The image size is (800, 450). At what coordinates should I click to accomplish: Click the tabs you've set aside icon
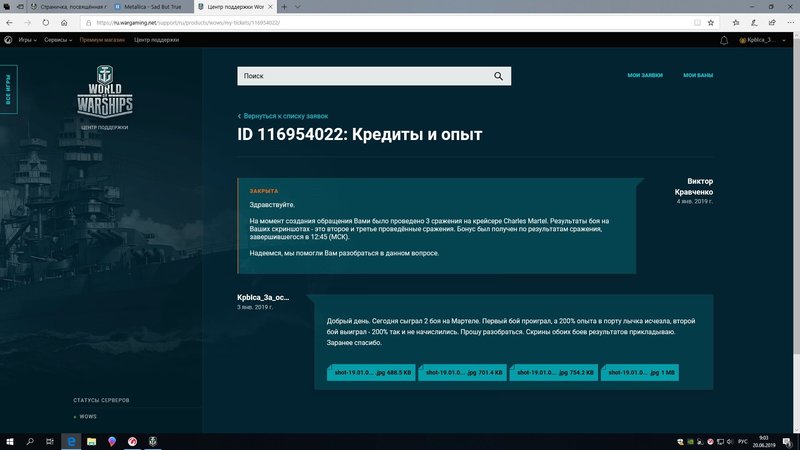coord(7,7)
